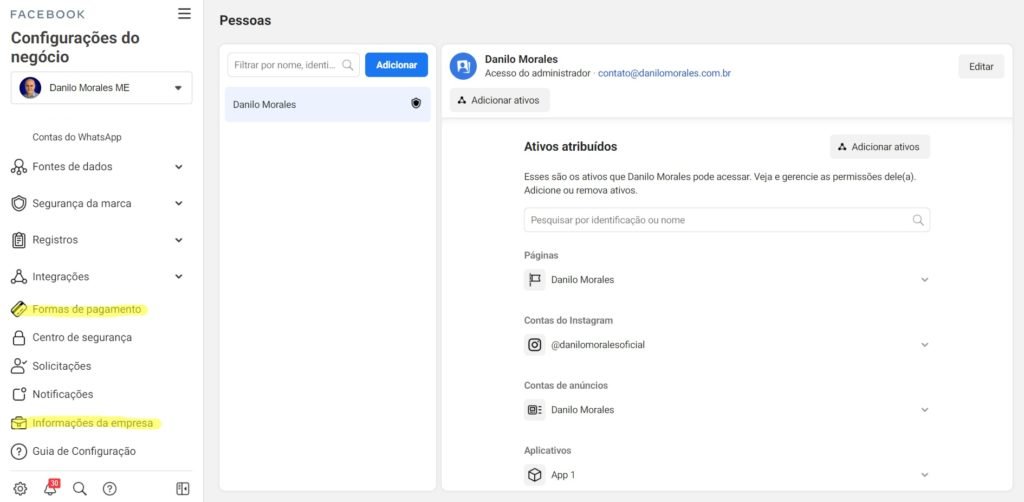The image size is (1024, 502).
Task: Open the Danilo Morales ME business account dropdown
Action: click(101, 88)
